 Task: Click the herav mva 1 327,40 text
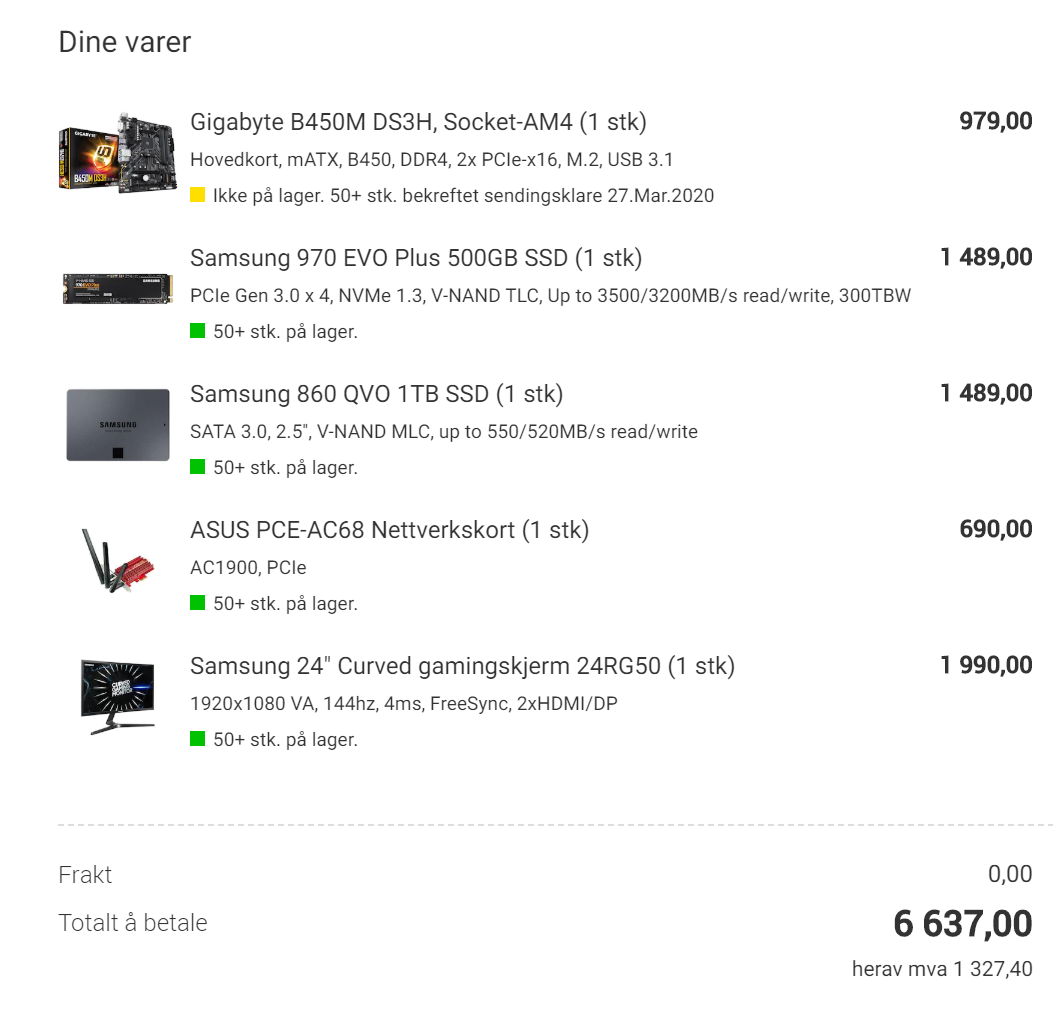coord(942,969)
